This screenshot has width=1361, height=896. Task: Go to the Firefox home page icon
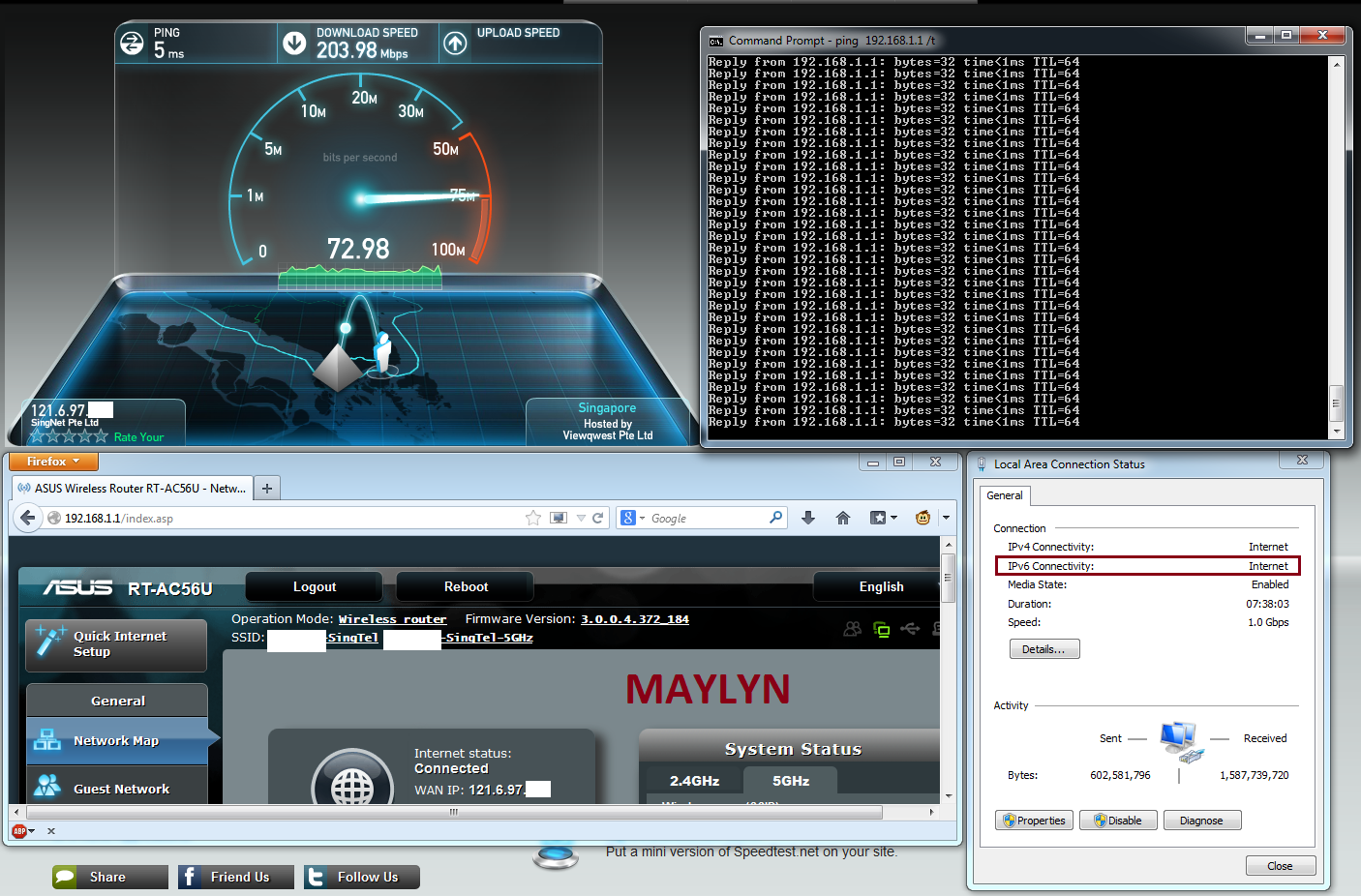point(843,518)
